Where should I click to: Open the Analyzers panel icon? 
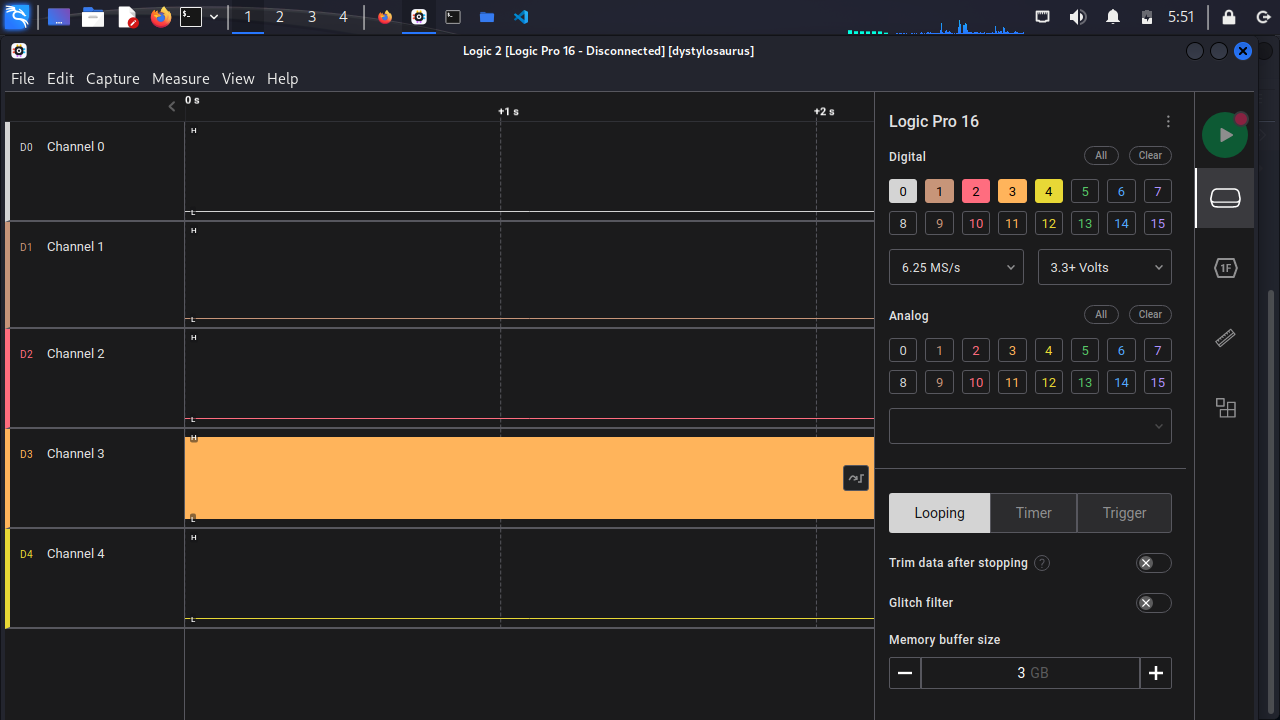(x=1224, y=268)
